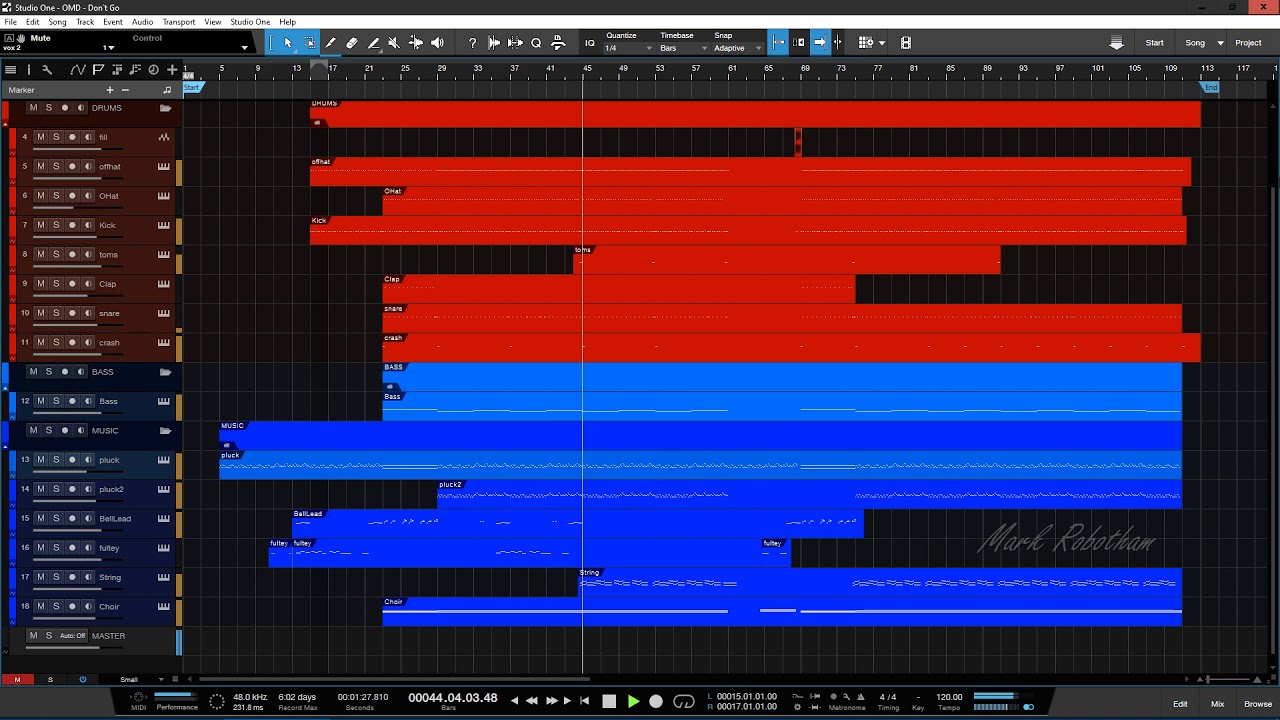Click the wrench track options icon
Screen dimensions: 1280x720
click(46, 70)
